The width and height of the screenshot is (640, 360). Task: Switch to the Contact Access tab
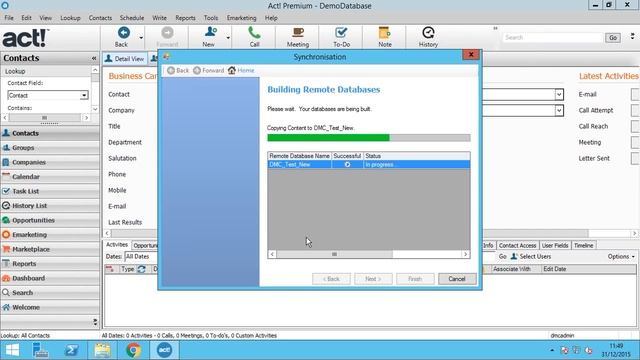coord(517,245)
